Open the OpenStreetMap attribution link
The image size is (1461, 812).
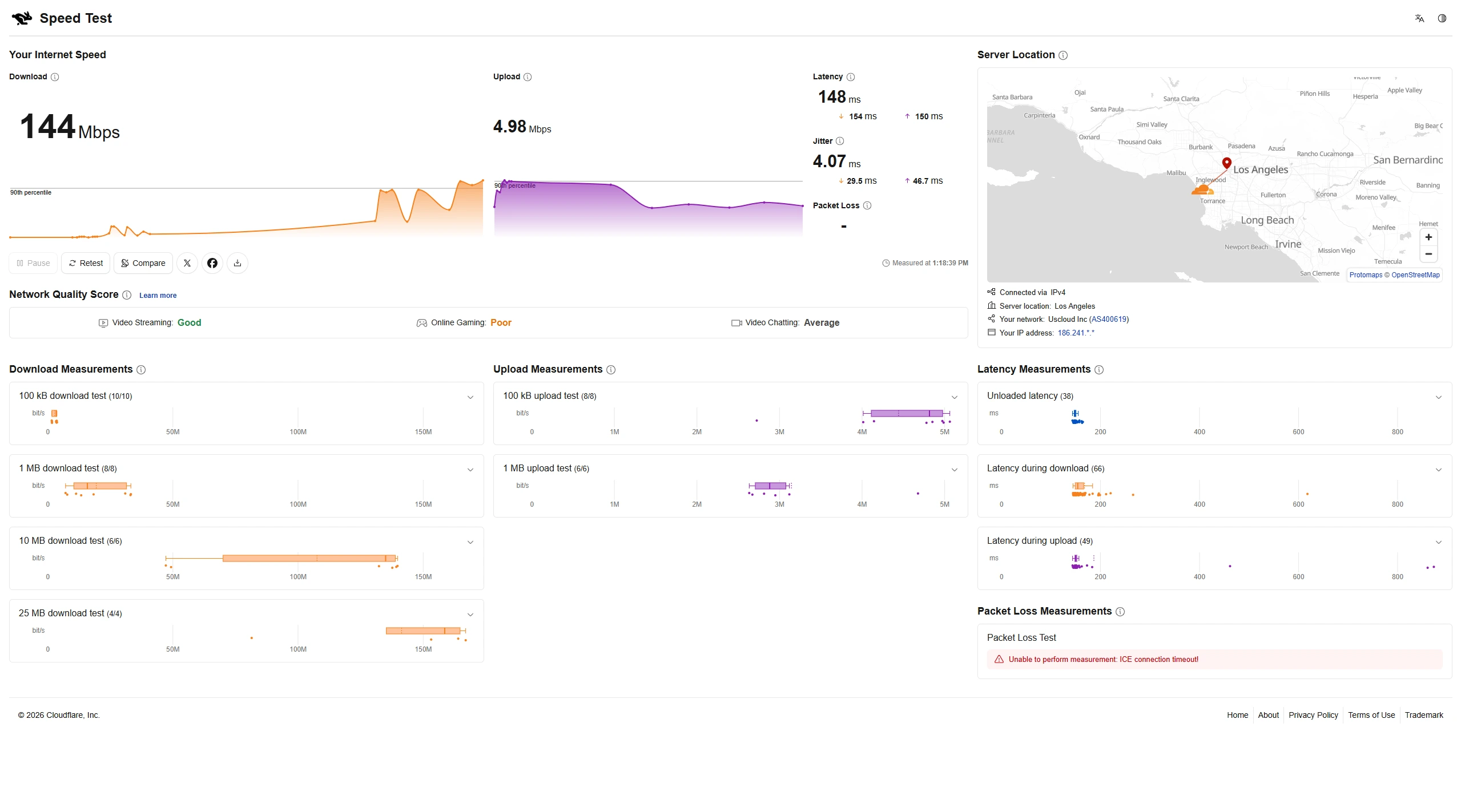coord(1415,275)
